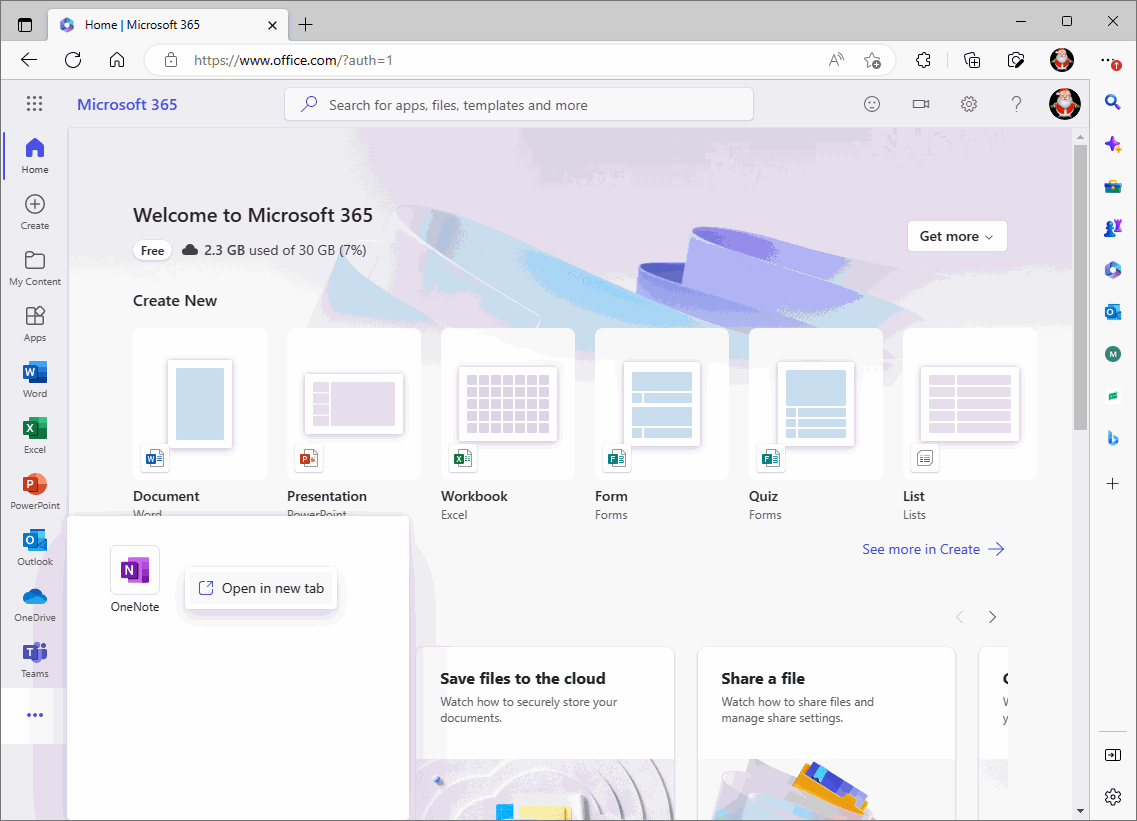Follow See more in Create link
Image resolution: width=1137 pixels, height=821 pixels.
pyautogui.click(x=933, y=549)
